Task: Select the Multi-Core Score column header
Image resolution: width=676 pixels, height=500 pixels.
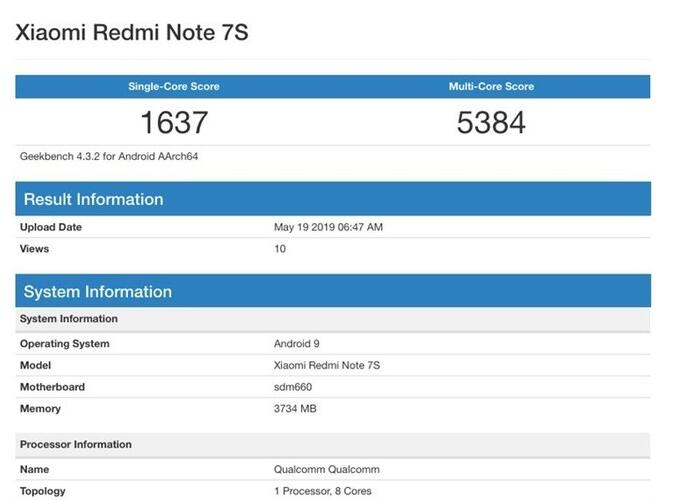Action: tap(491, 87)
